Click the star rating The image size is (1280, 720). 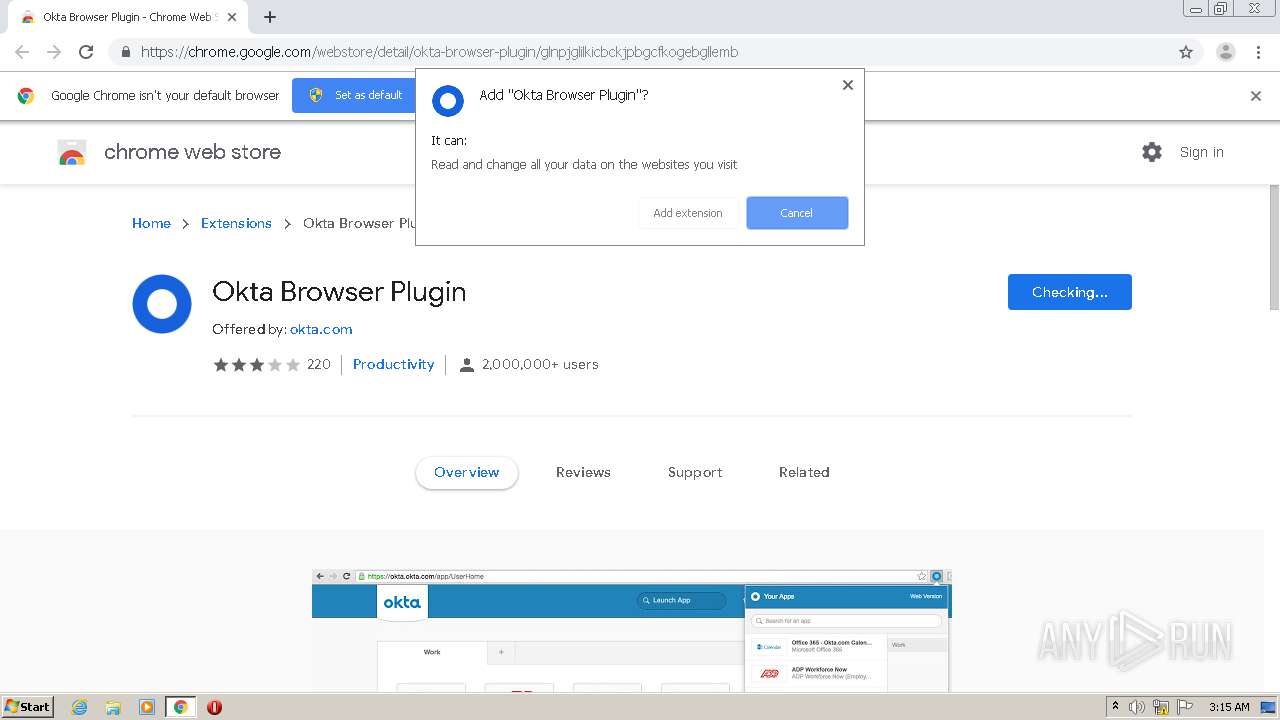[x=256, y=364]
